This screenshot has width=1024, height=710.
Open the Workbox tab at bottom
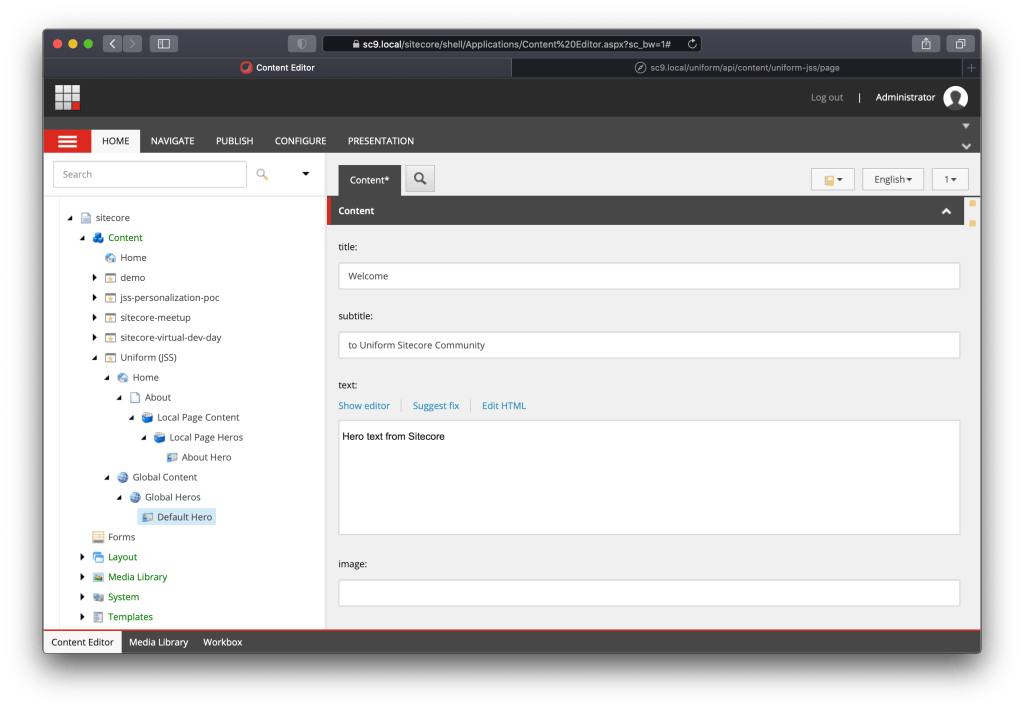click(222, 642)
